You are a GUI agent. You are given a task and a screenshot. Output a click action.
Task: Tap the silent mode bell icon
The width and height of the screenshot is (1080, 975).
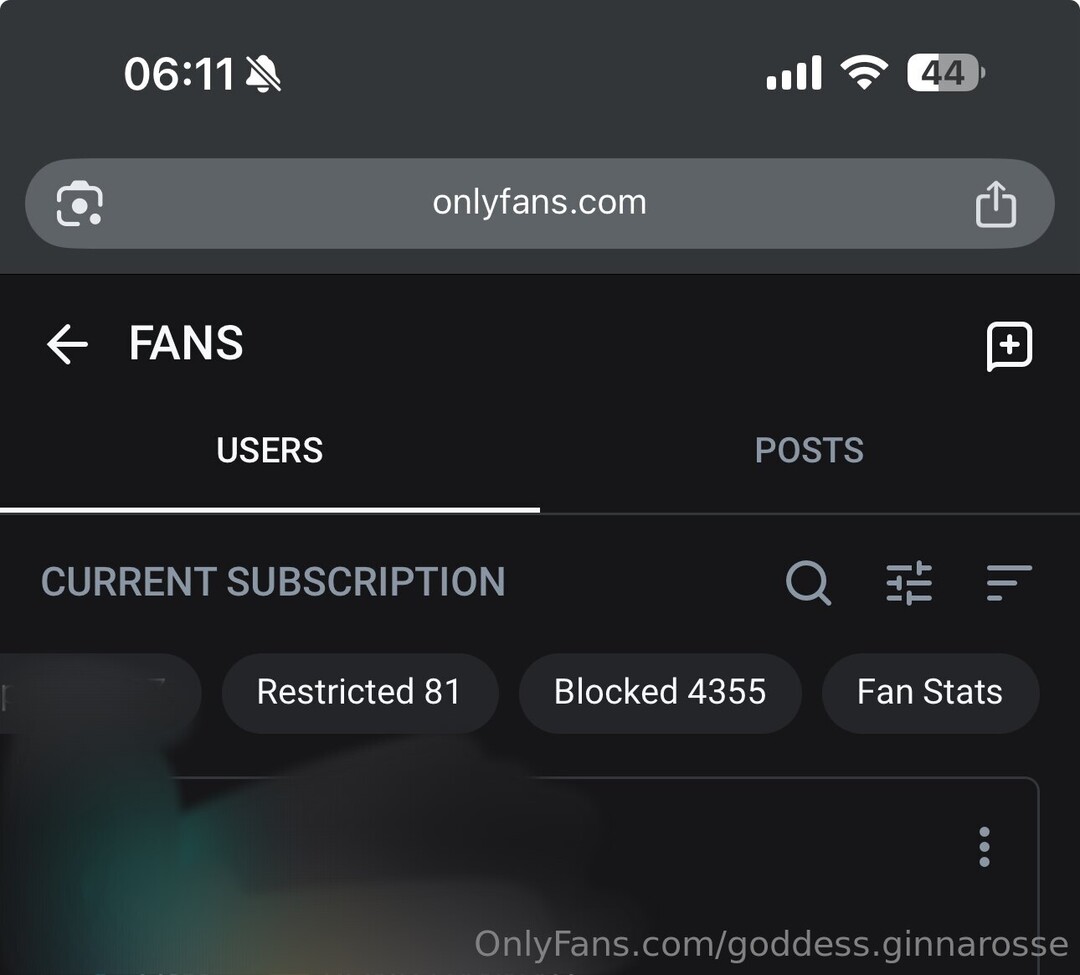click(263, 74)
